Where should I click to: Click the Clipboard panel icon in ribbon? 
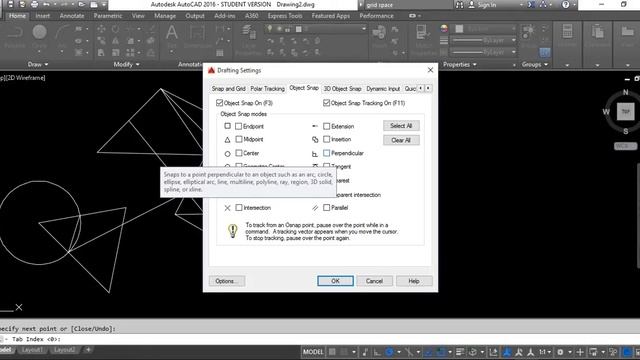tap(597, 32)
